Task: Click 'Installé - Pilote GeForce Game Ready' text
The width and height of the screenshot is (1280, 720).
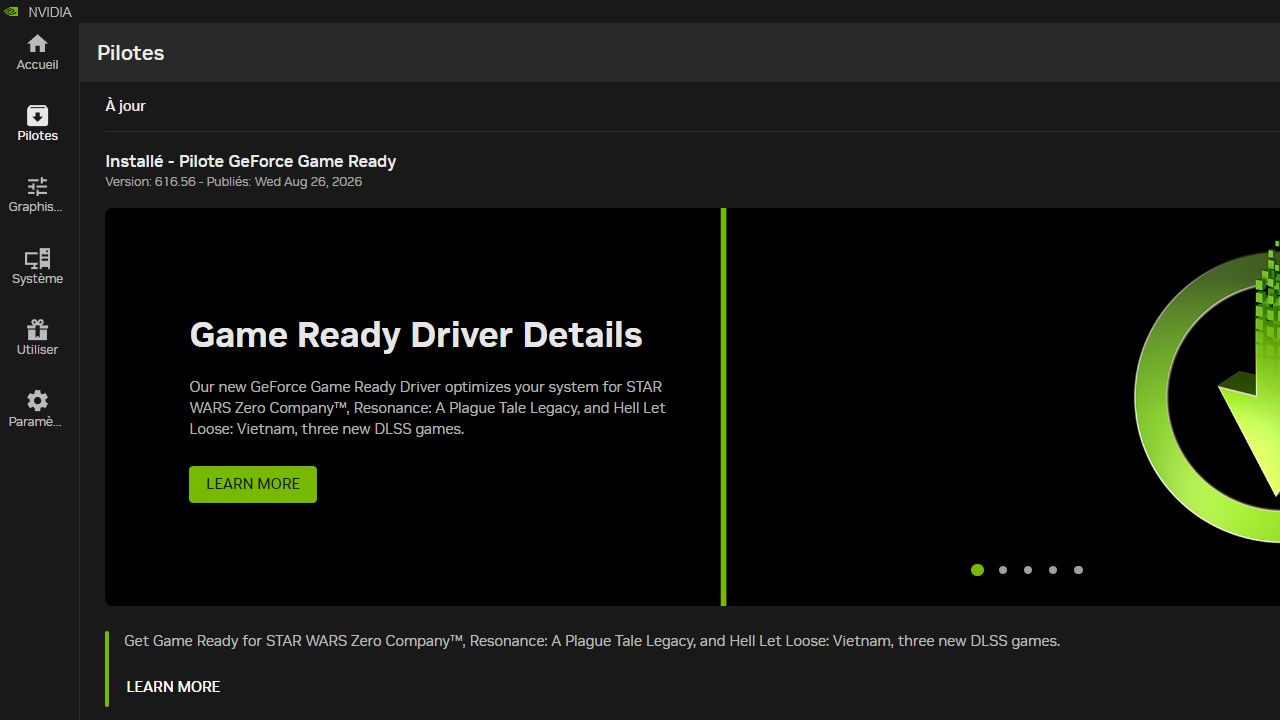Action: click(251, 161)
